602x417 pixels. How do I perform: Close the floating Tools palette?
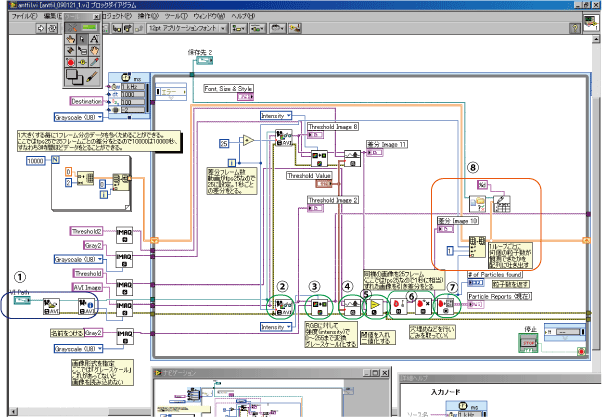(96, 17)
